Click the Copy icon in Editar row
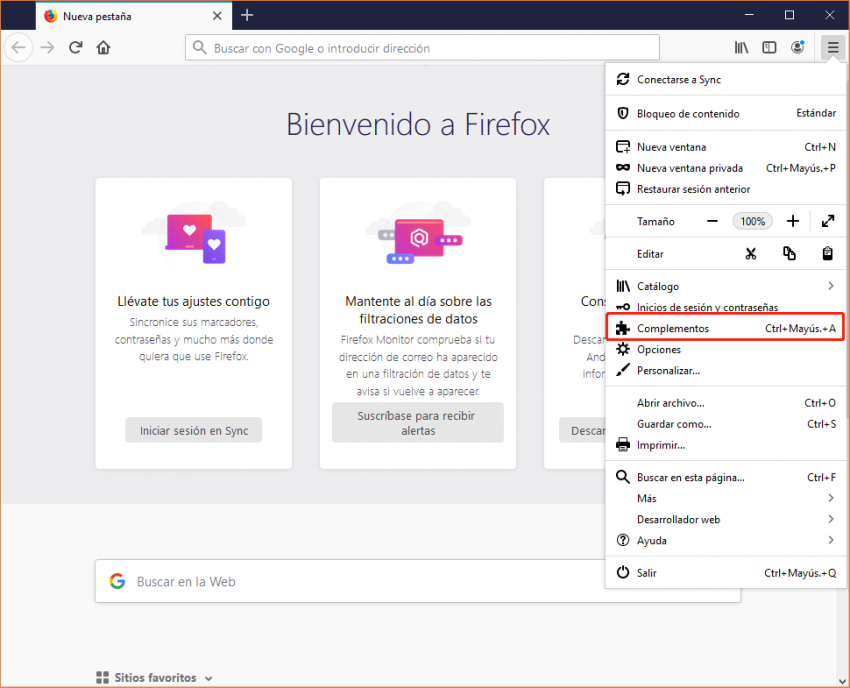 [790, 254]
